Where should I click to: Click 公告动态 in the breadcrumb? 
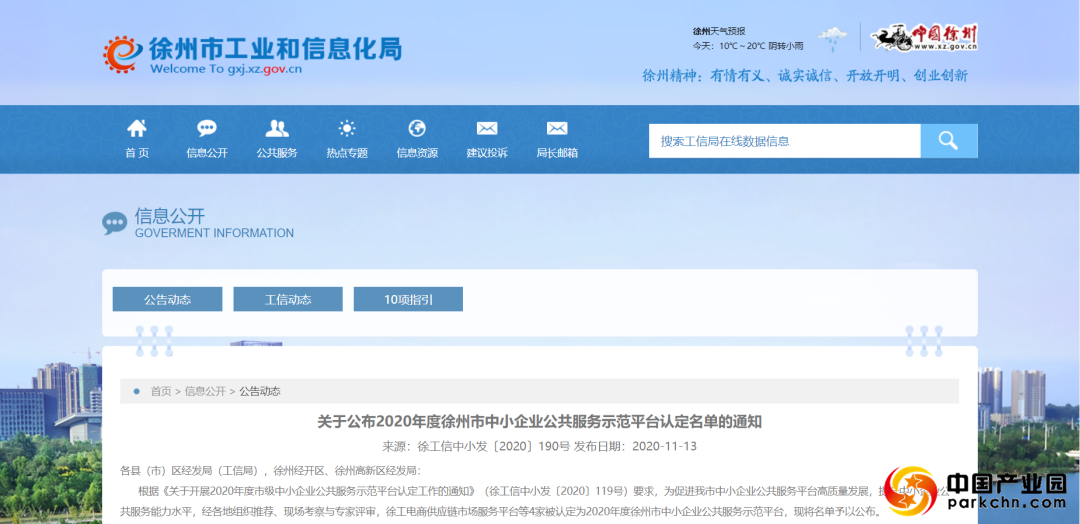[x=260, y=391]
